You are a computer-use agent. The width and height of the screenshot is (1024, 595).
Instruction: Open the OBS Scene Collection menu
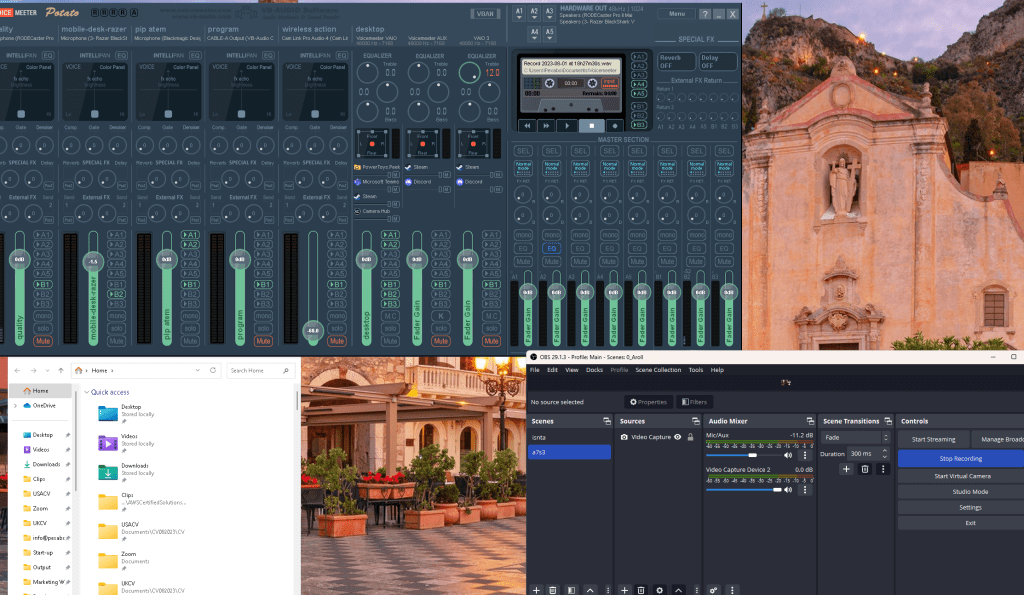[658, 370]
